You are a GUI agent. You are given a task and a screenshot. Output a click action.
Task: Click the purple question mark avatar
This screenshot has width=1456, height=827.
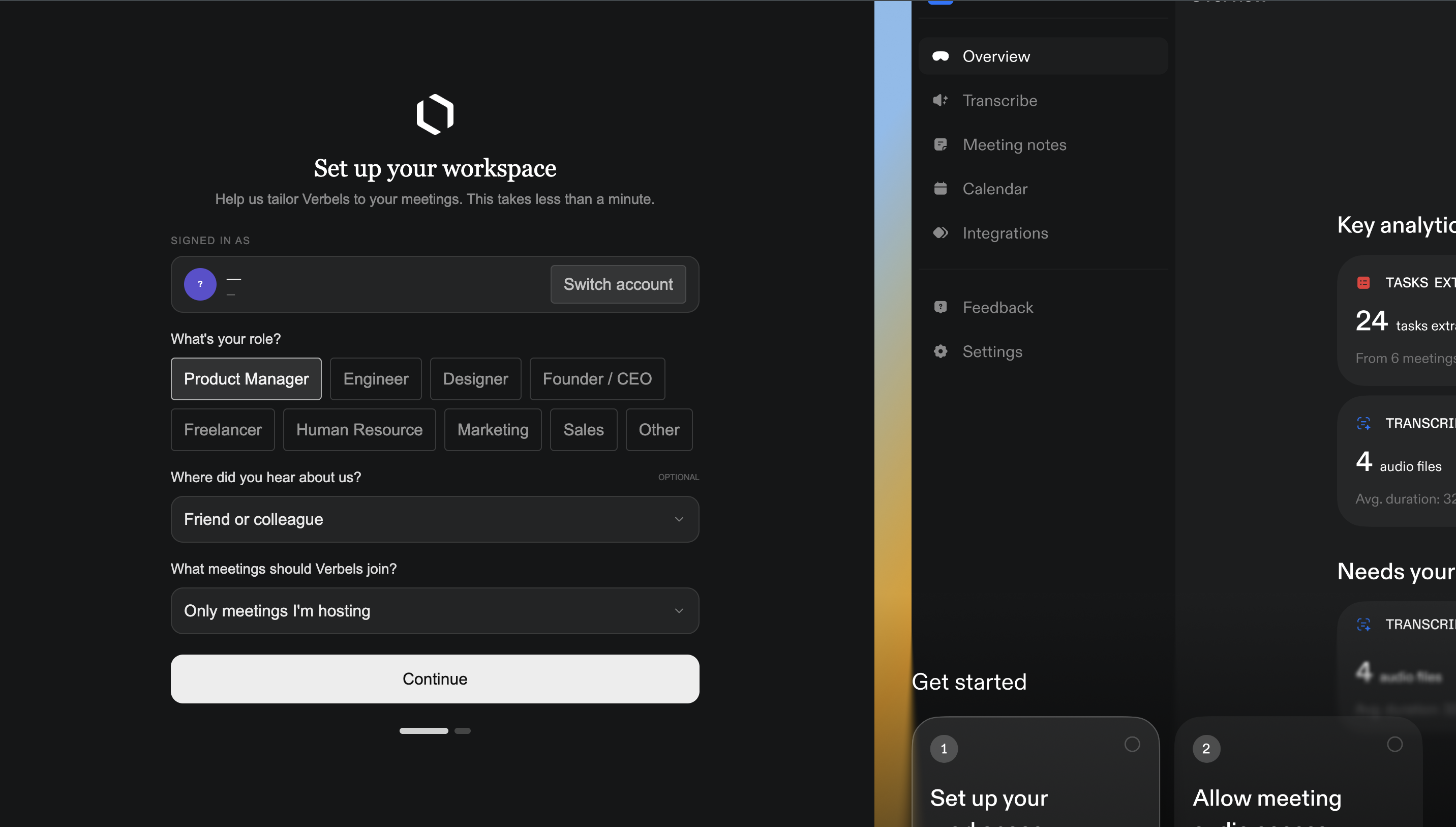tap(200, 284)
